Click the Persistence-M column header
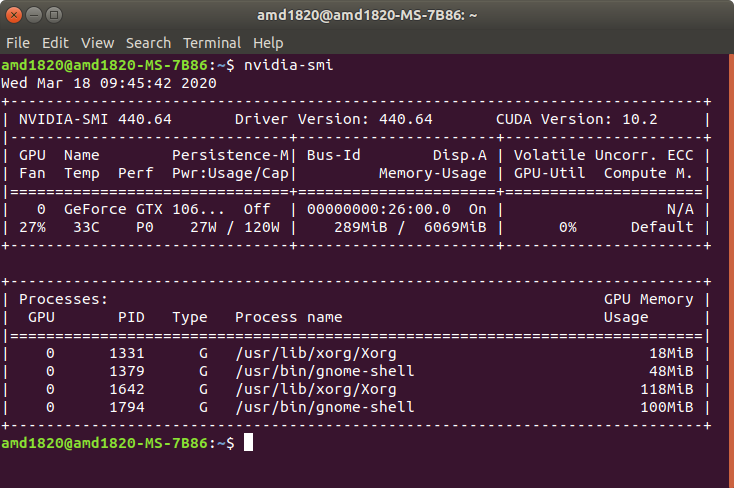The image size is (734, 488). (230, 155)
